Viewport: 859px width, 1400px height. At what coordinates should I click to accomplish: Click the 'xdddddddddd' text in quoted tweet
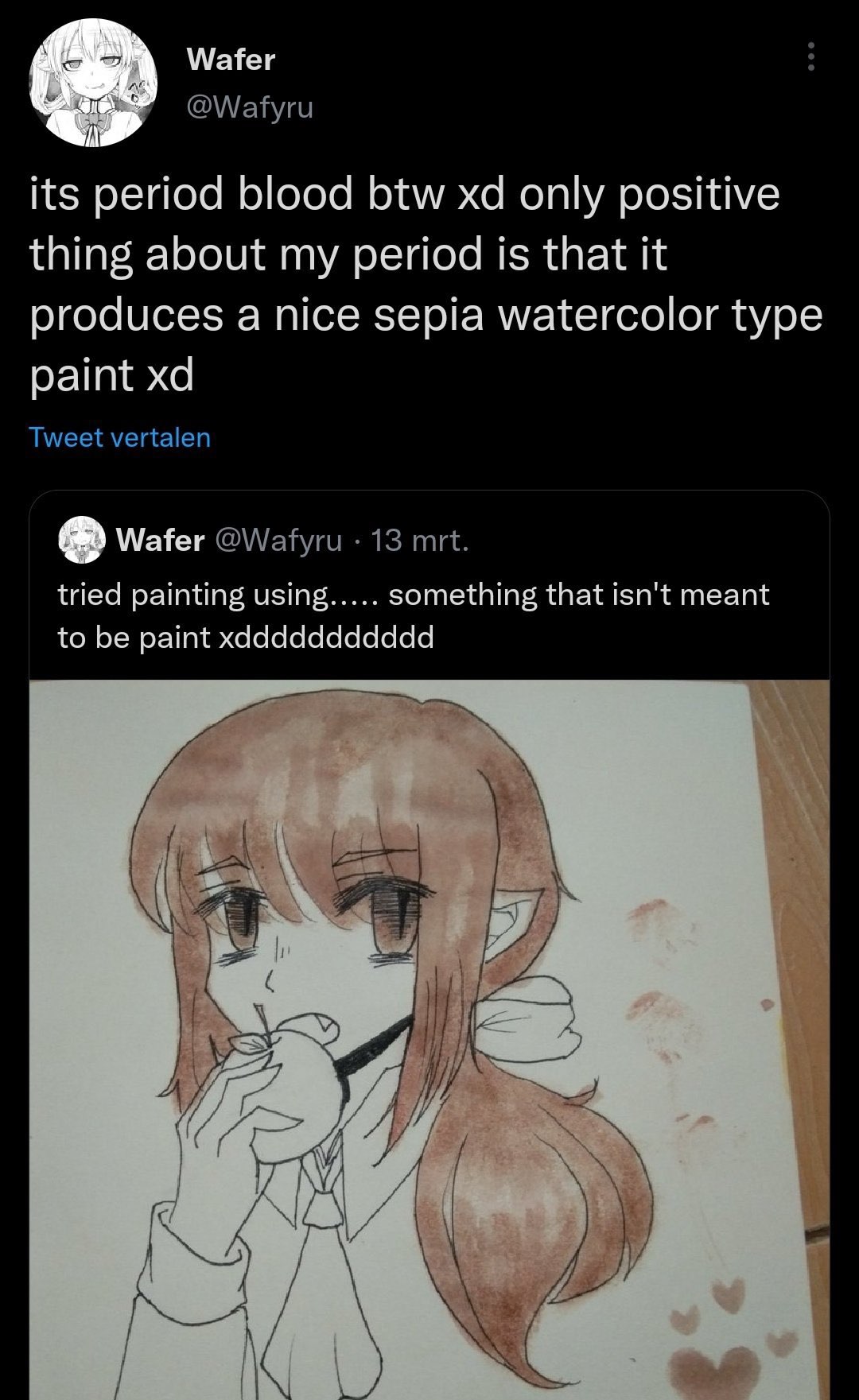pyautogui.click(x=326, y=638)
